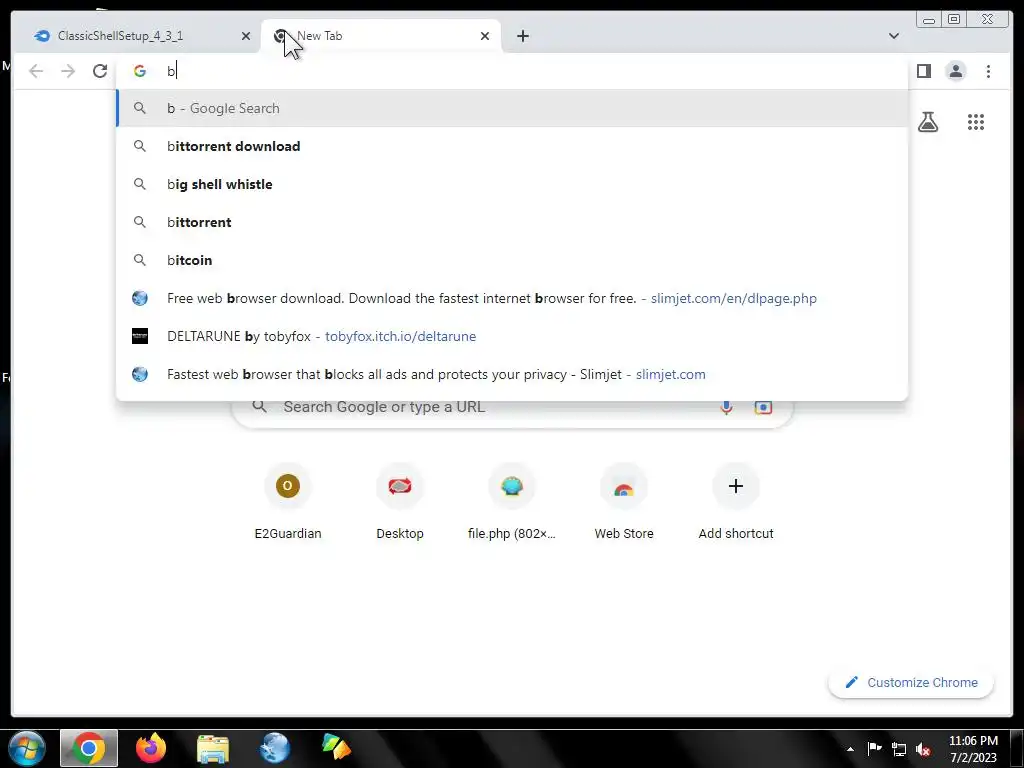This screenshot has height=768, width=1024.
Task: Search by image with the Lens icon
Action: pos(763,408)
